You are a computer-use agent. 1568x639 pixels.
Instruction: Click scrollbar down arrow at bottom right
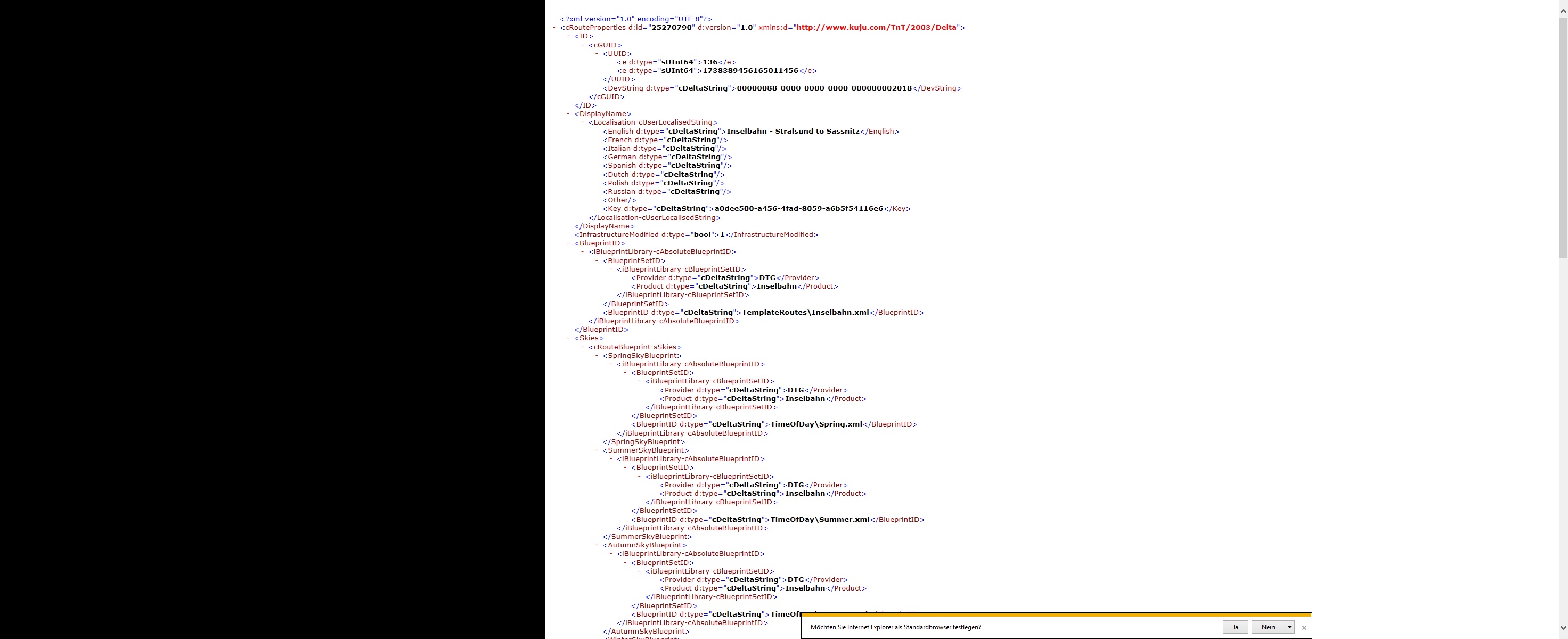[x=1563, y=627]
